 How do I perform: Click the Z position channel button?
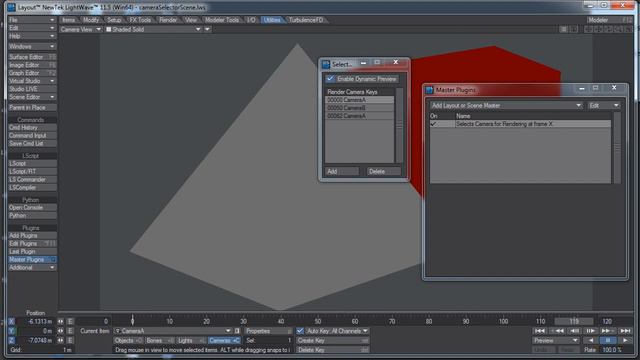pyautogui.click(x=11, y=340)
